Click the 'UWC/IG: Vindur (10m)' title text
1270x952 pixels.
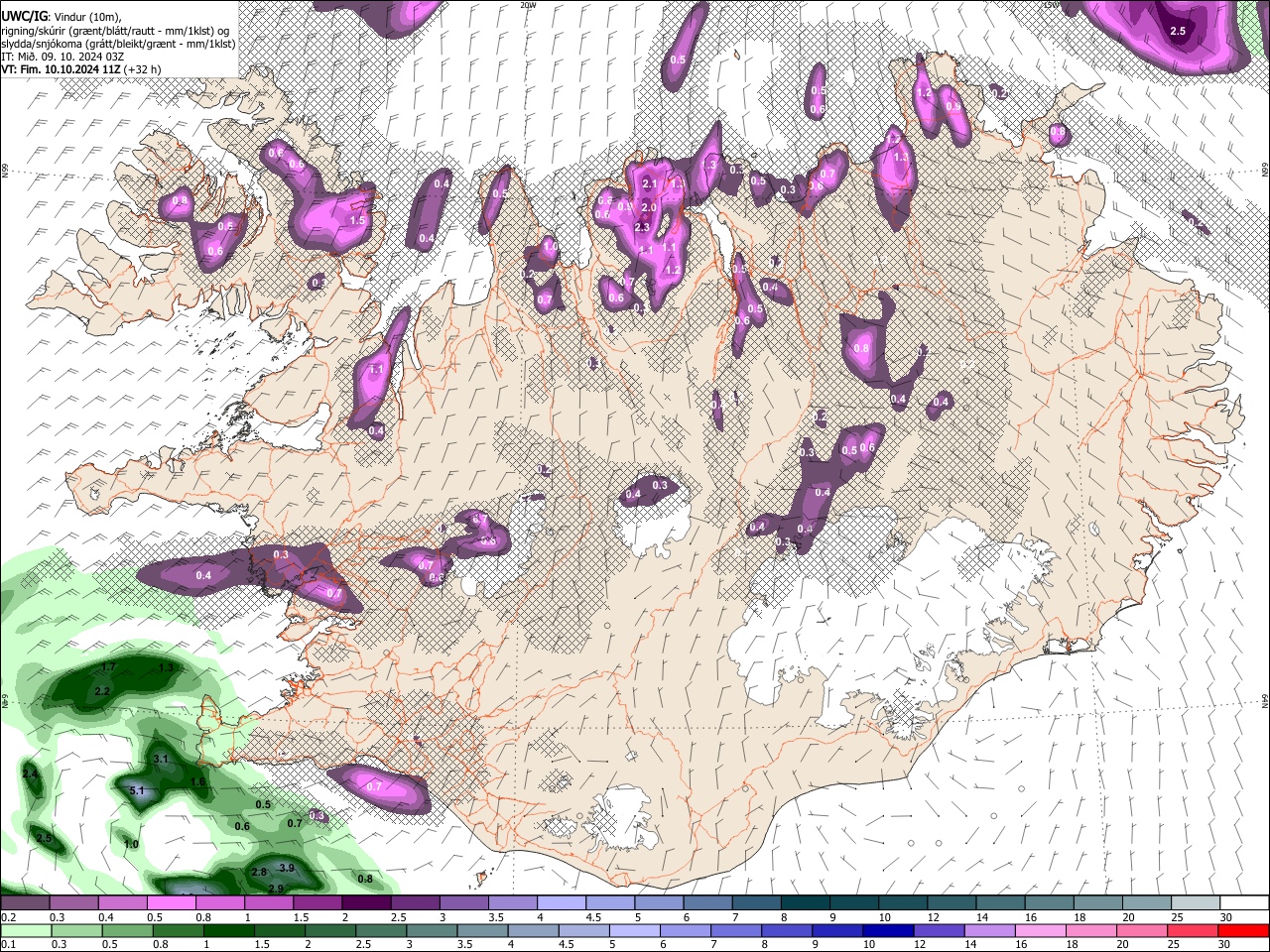[62, 17]
